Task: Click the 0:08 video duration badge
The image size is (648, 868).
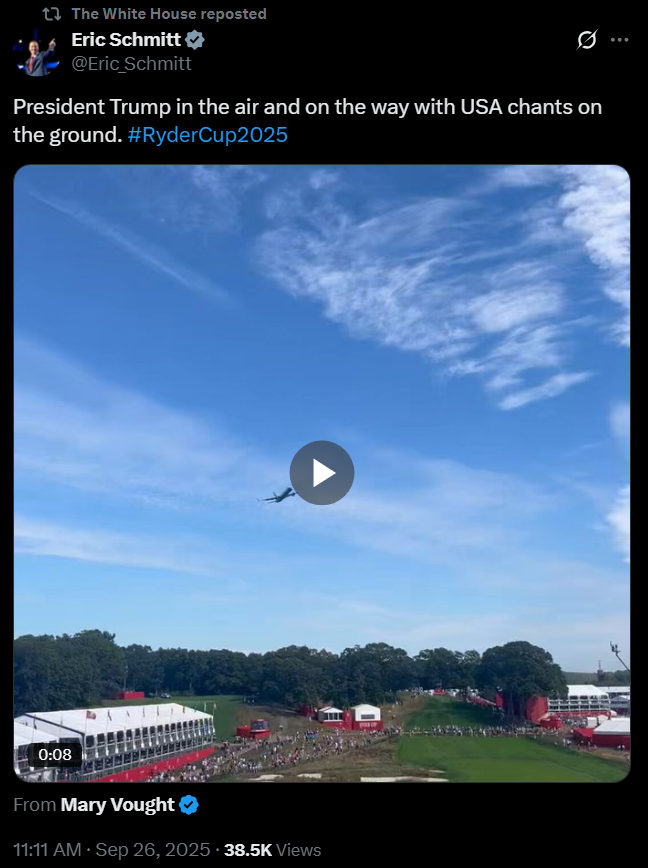Action: 55,754
